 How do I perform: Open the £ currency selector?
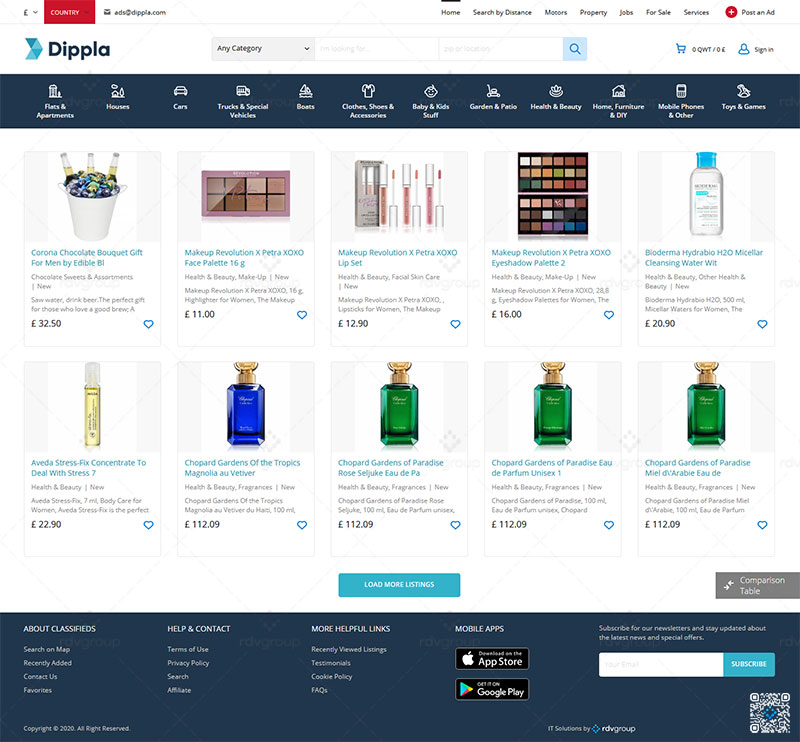pyautogui.click(x=31, y=12)
